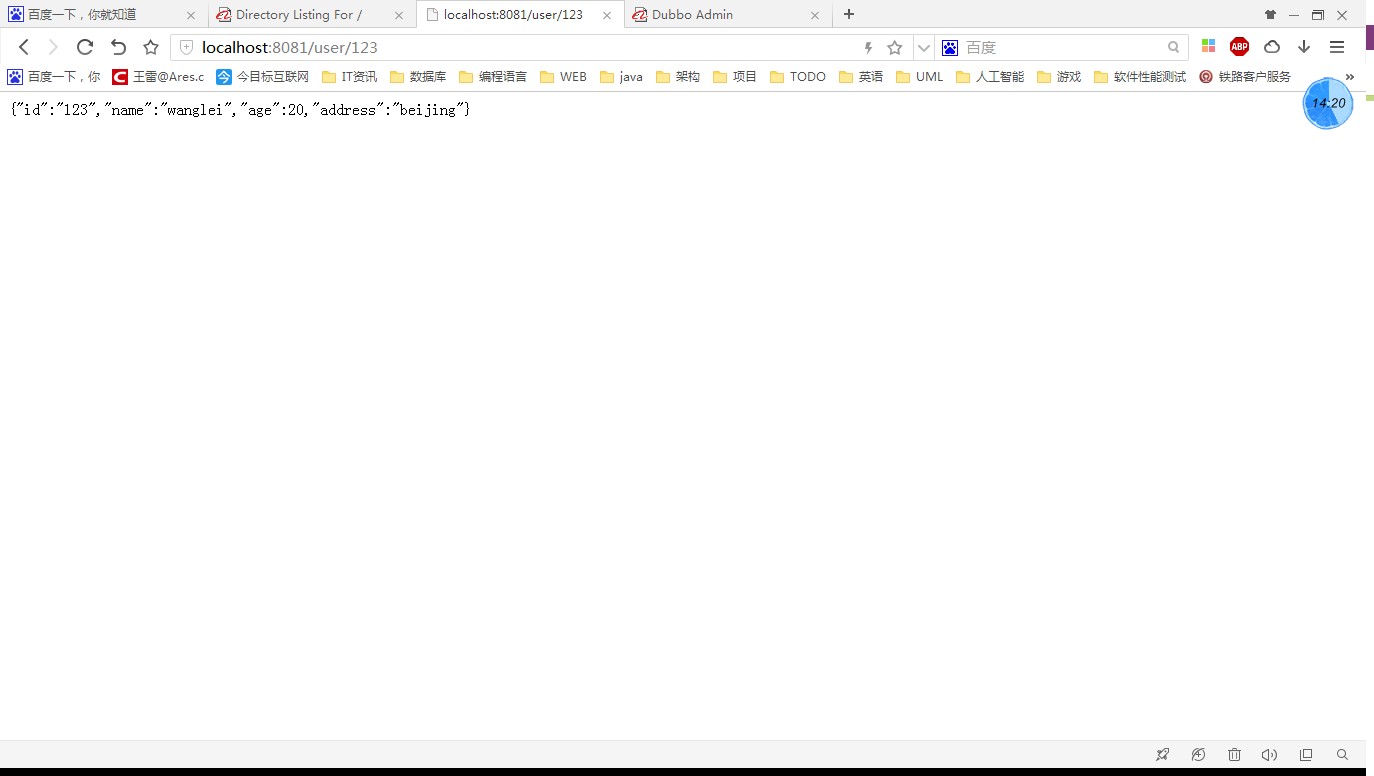Open the Adblock Plus extension

[x=1240, y=46]
